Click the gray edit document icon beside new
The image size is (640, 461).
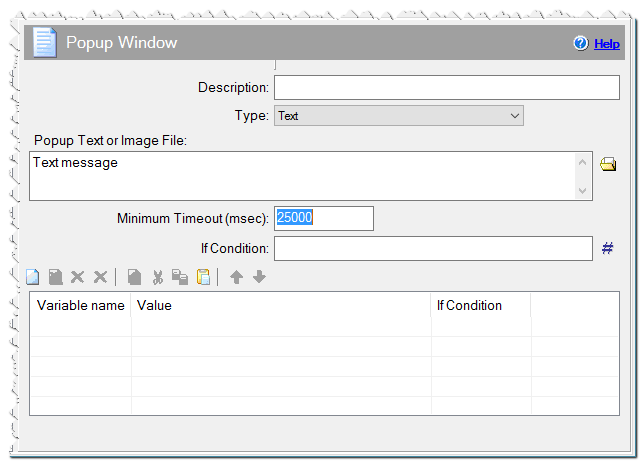56,277
